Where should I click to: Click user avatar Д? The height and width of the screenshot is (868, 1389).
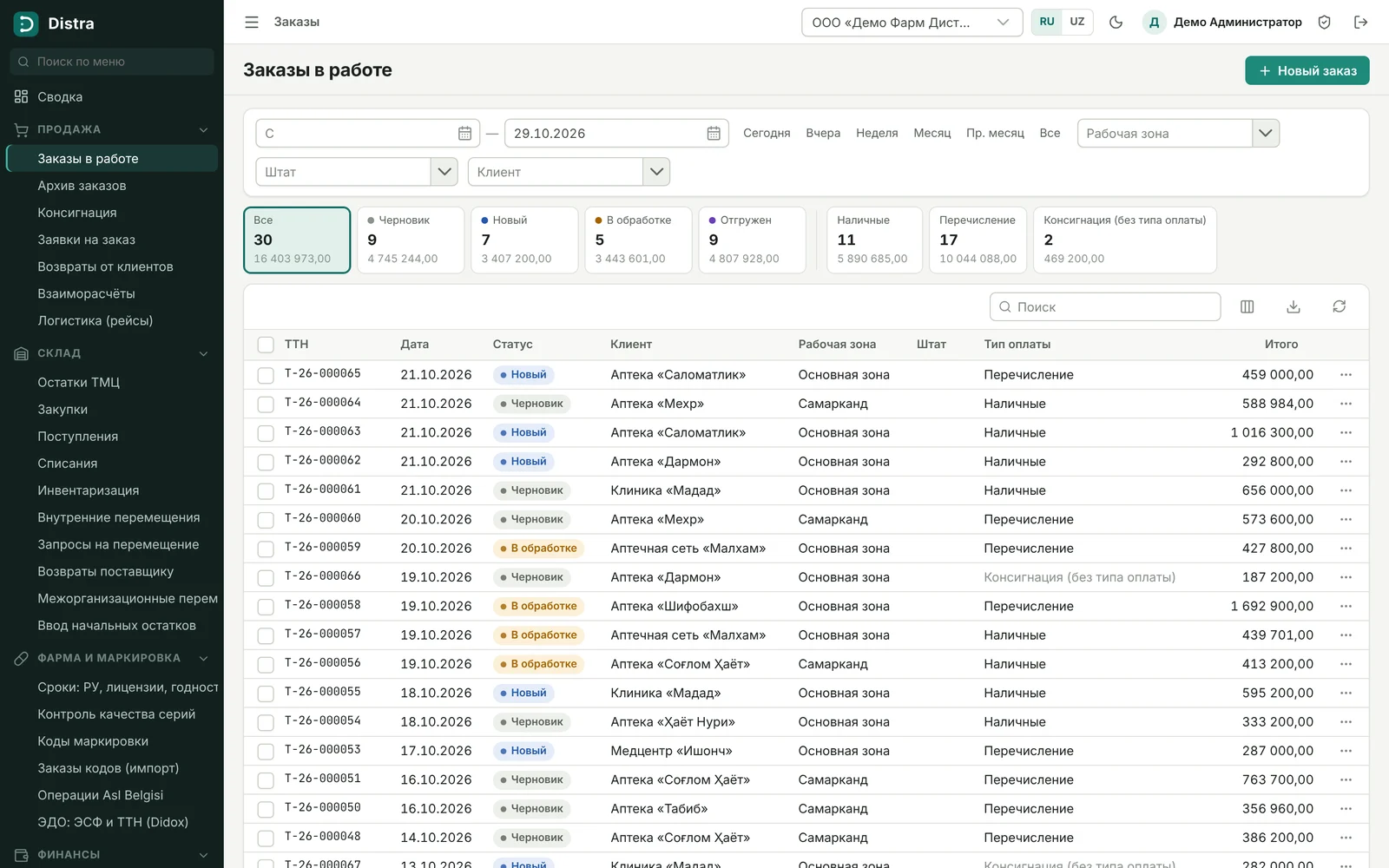coord(1154,23)
